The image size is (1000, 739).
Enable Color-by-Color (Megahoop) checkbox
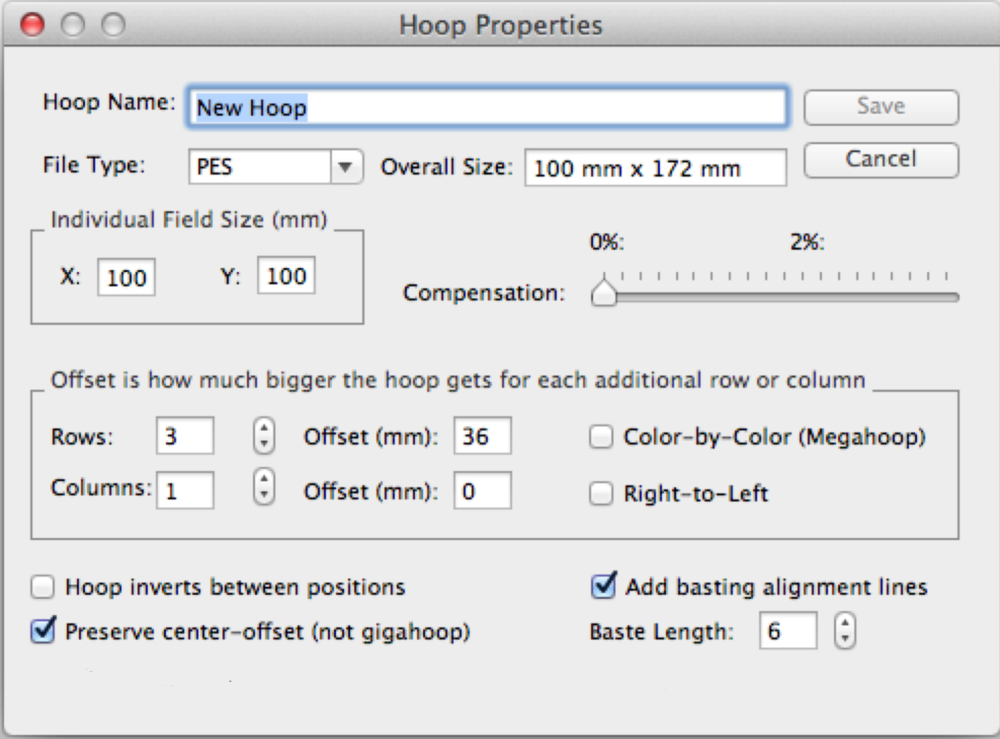point(601,438)
